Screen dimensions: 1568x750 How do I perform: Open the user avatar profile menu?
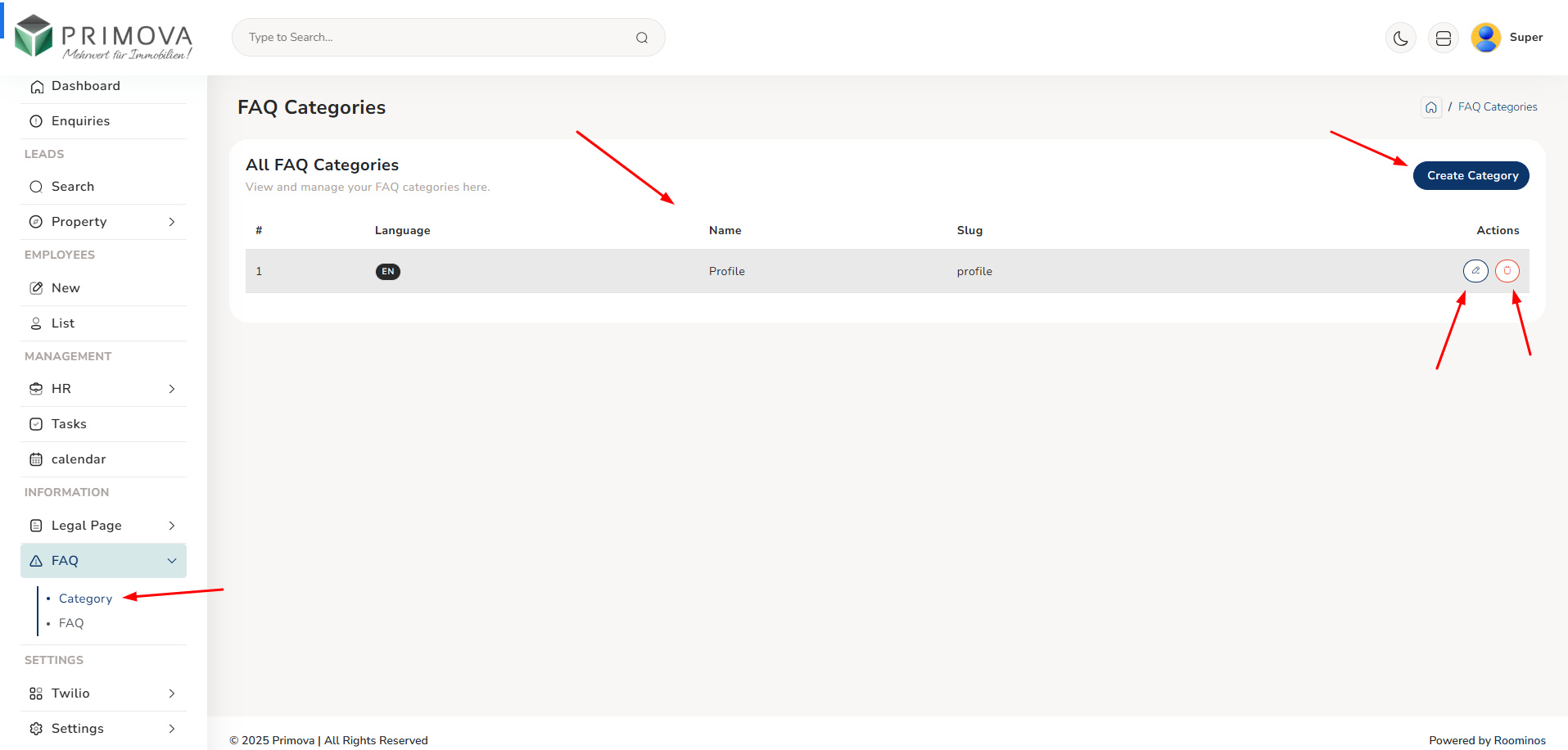pyautogui.click(x=1485, y=38)
